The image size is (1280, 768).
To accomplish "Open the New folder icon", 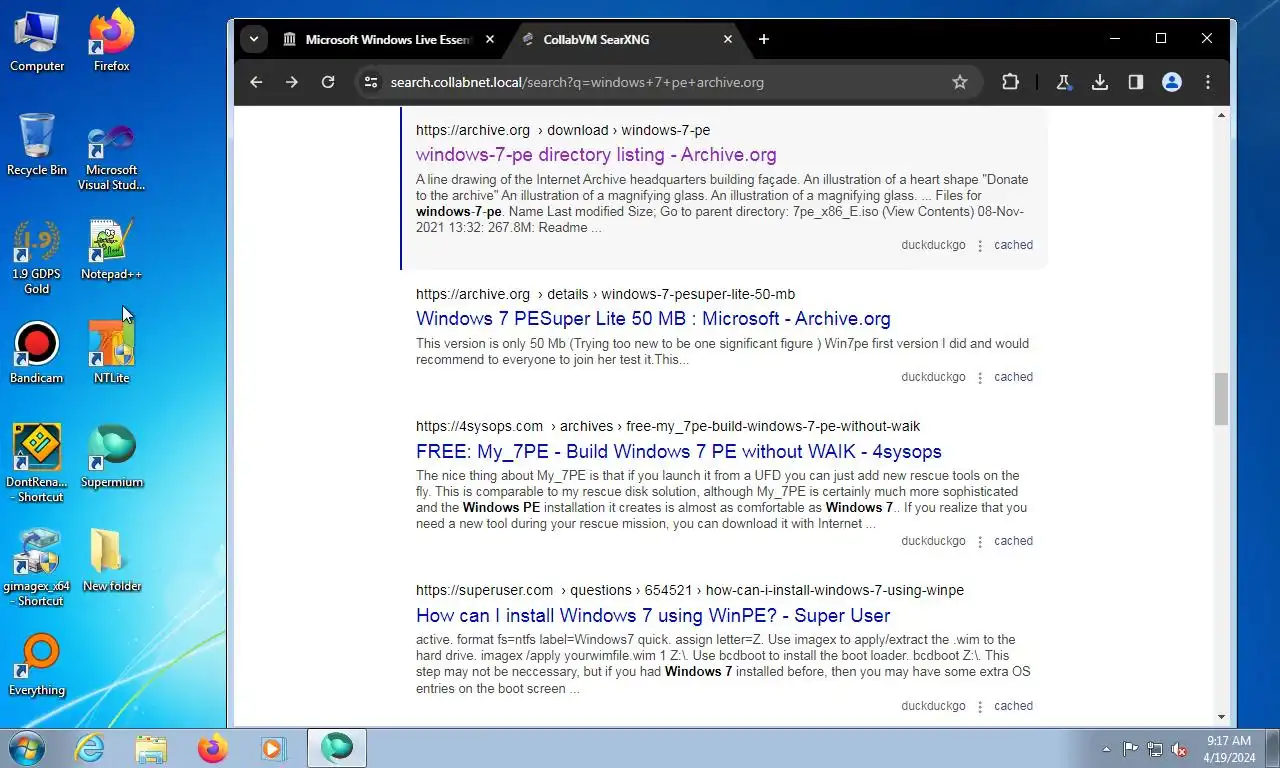I will [112, 562].
